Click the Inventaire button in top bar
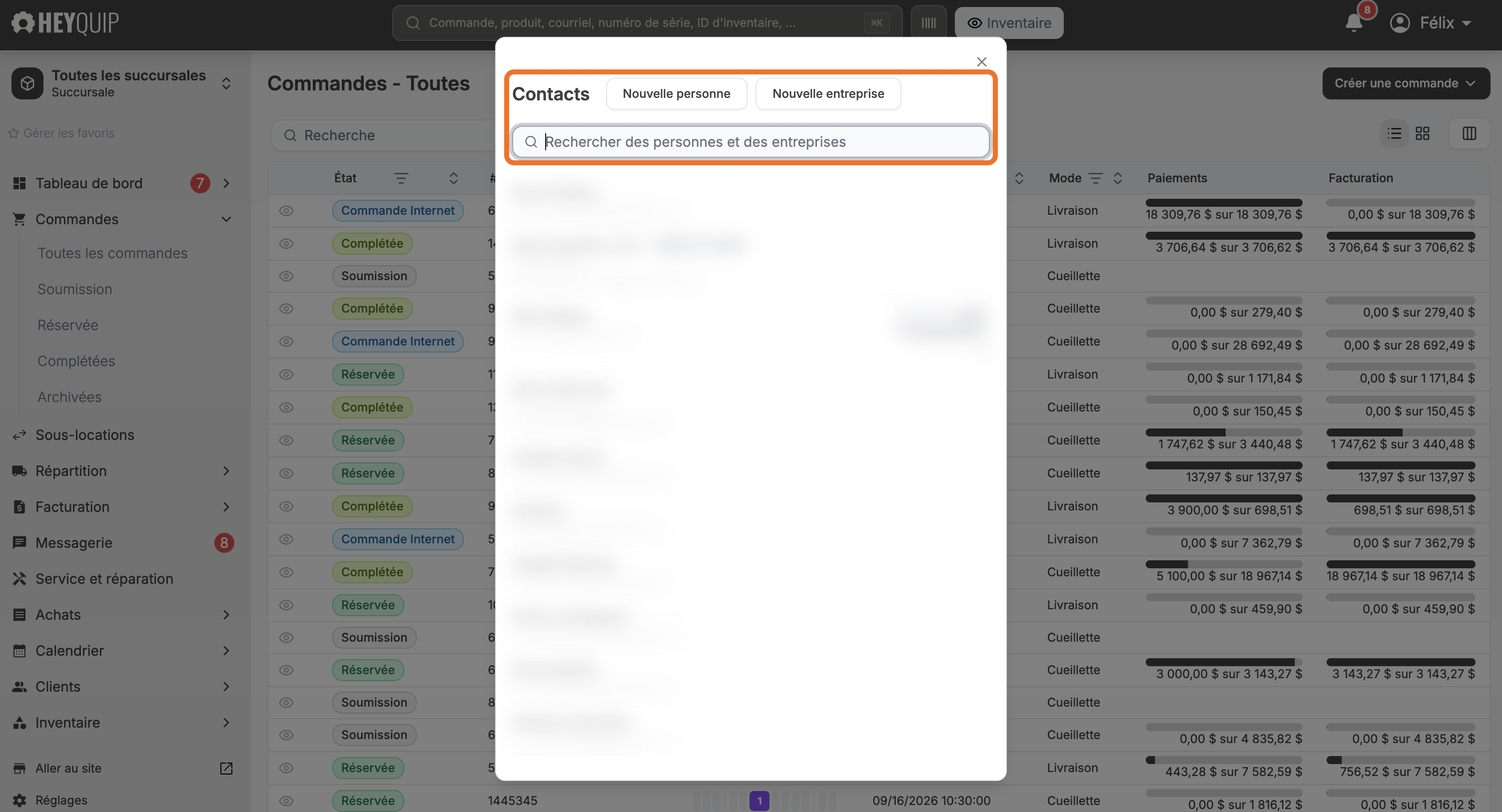The height and width of the screenshot is (812, 1502). tap(1009, 23)
